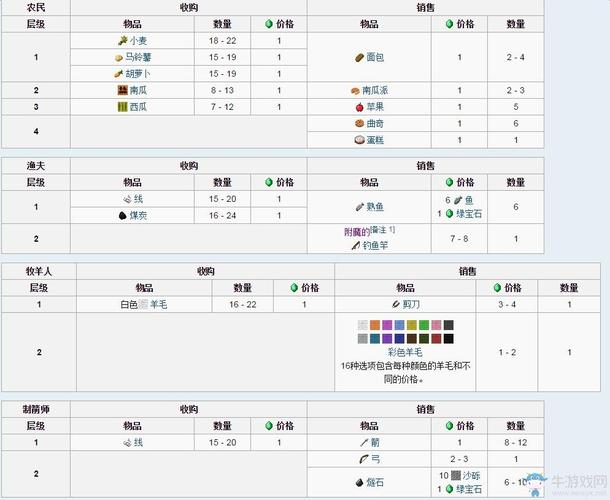Image resolution: width=610 pixels, height=500 pixels.
Task: Pick the orange wool color swatch
Action: pyautogui.click(x=374, y=326)
